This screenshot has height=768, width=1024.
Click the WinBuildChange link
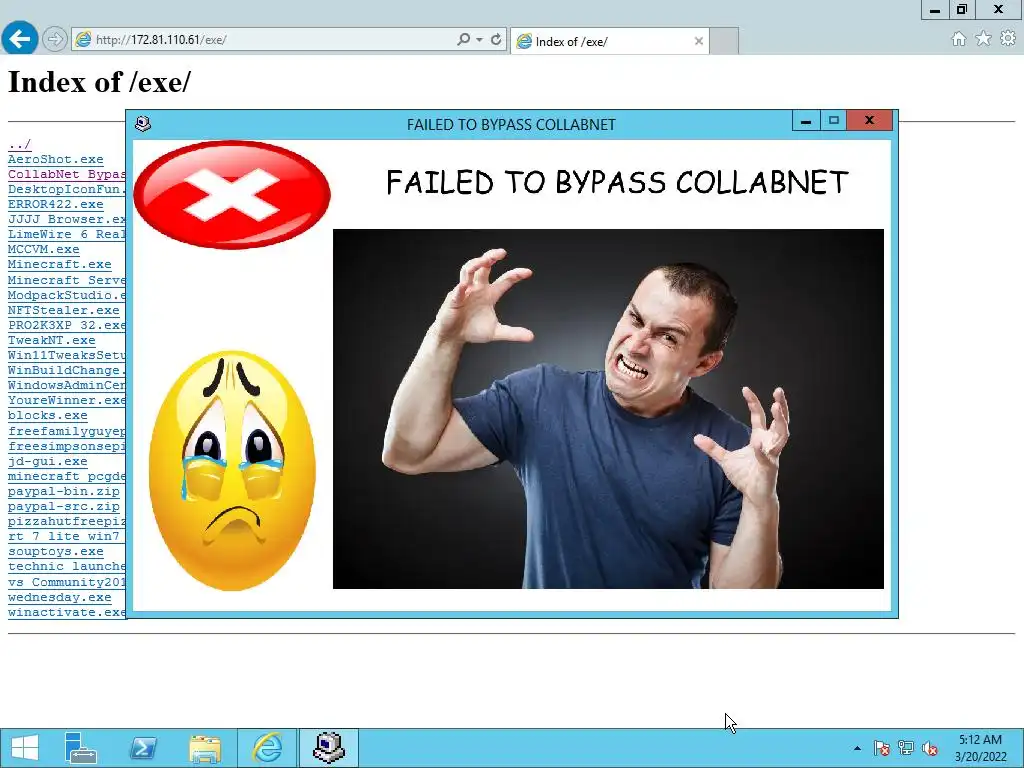tap(67, 370)
